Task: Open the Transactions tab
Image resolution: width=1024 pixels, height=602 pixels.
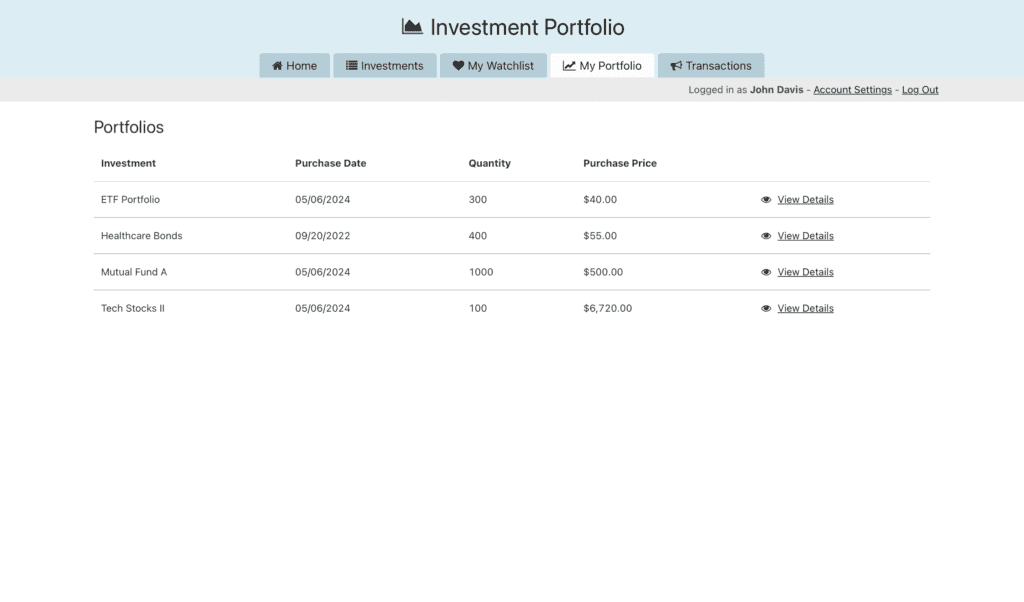Action: pos(711,66)
